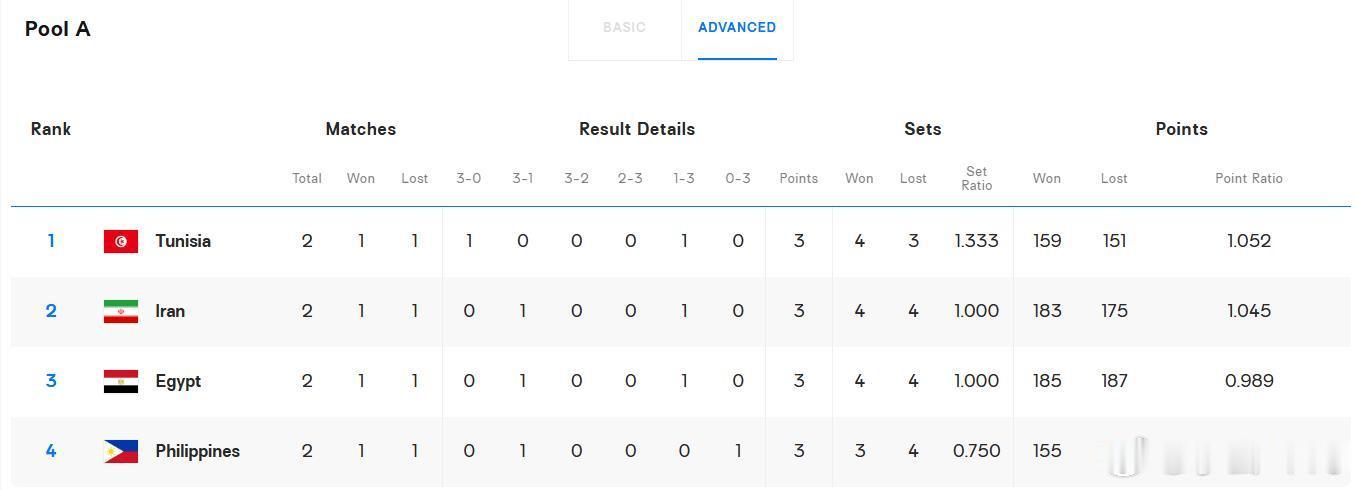Click the Set Ratio column header
The height and width of the screenshot is (490, 1356).
pos(977,178)
